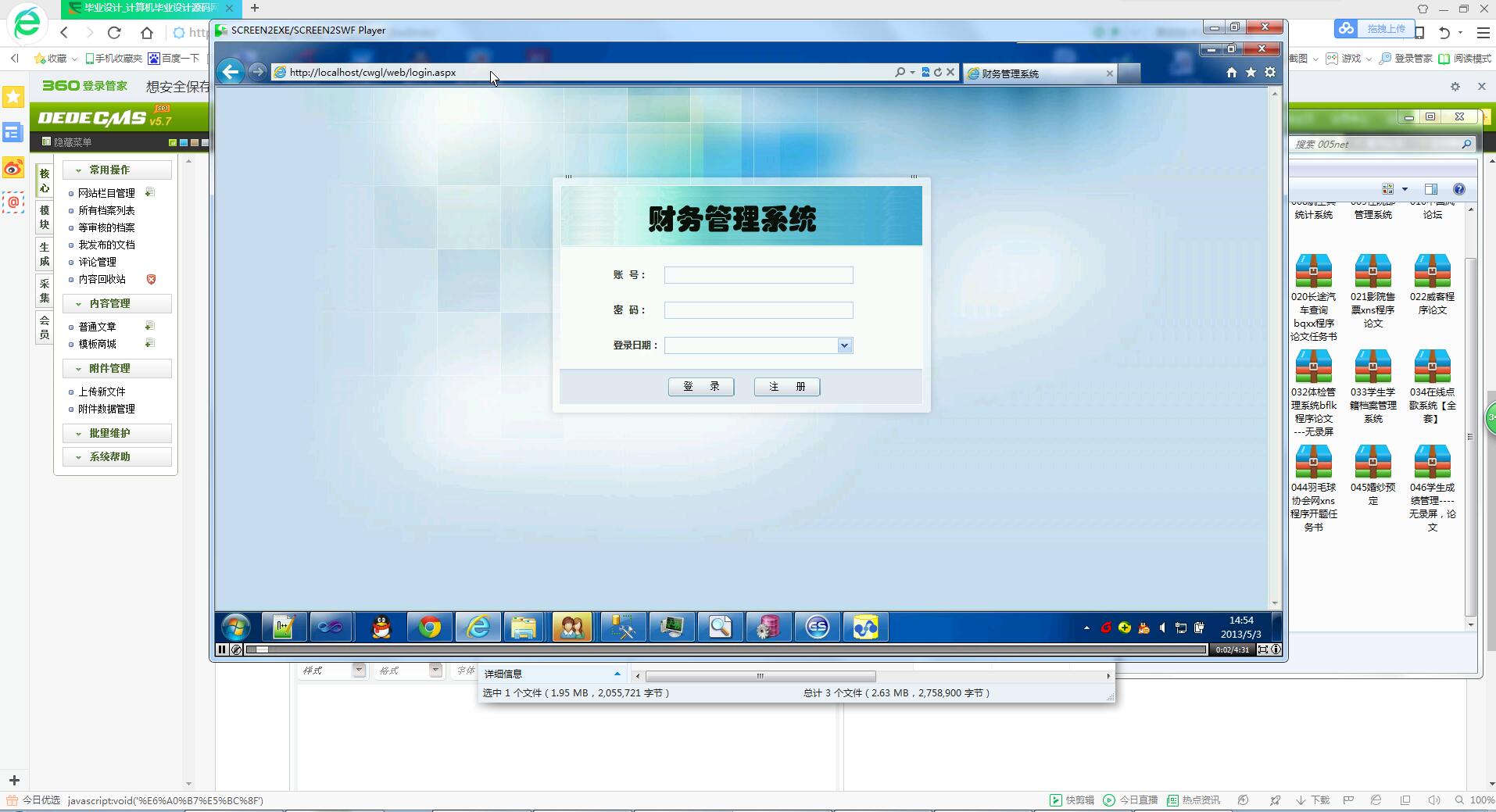This screenshot has height=812, width=1496.
Task: Pause playback in SCREEN2SWF Player
Action: pyautogui.click(x=222, y=649)
